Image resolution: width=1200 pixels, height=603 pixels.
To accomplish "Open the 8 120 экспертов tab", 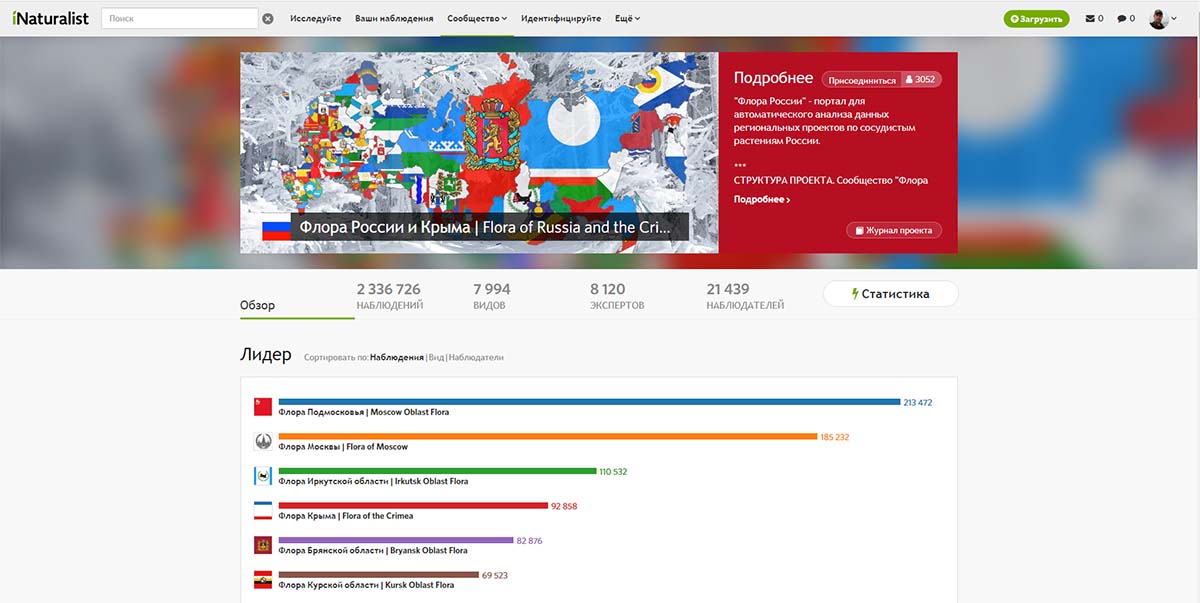I will click(617, 296).
